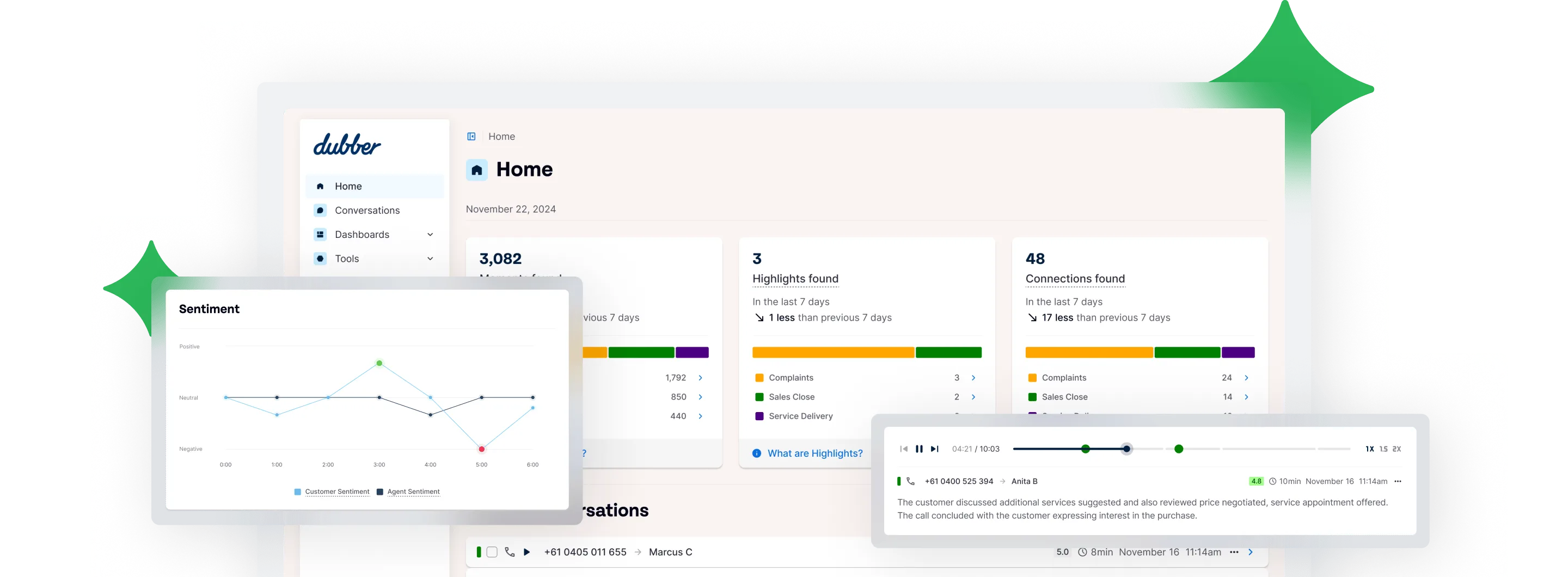Click +61 0400 525 394 phone number
This screenshot has height=577, width=1568.
coord(959,481)
